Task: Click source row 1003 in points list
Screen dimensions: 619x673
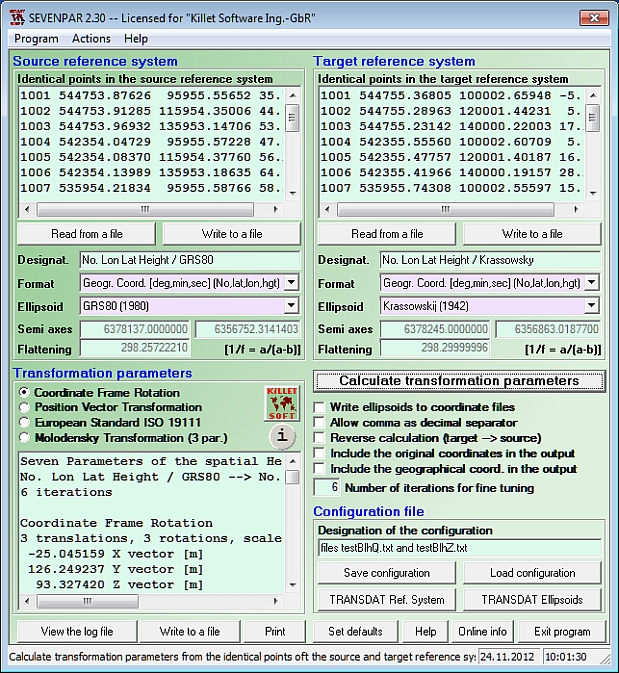Action: coord(151,127)
